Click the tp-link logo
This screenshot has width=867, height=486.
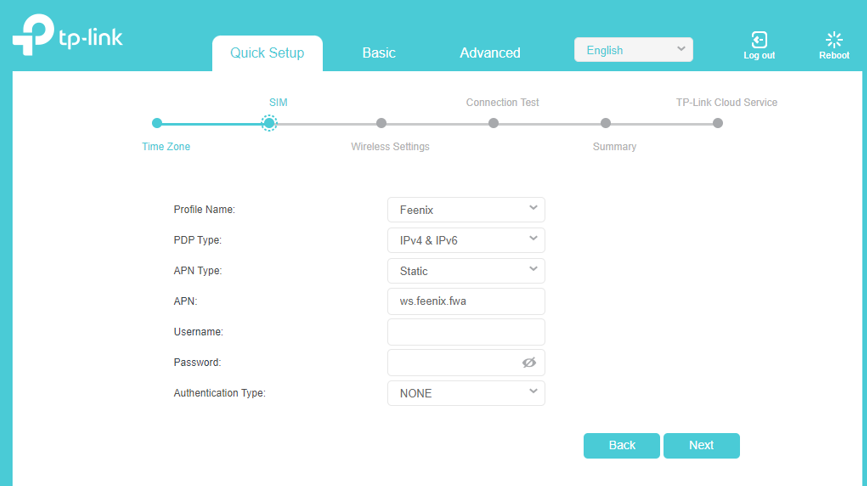click(x=68, y=35)
